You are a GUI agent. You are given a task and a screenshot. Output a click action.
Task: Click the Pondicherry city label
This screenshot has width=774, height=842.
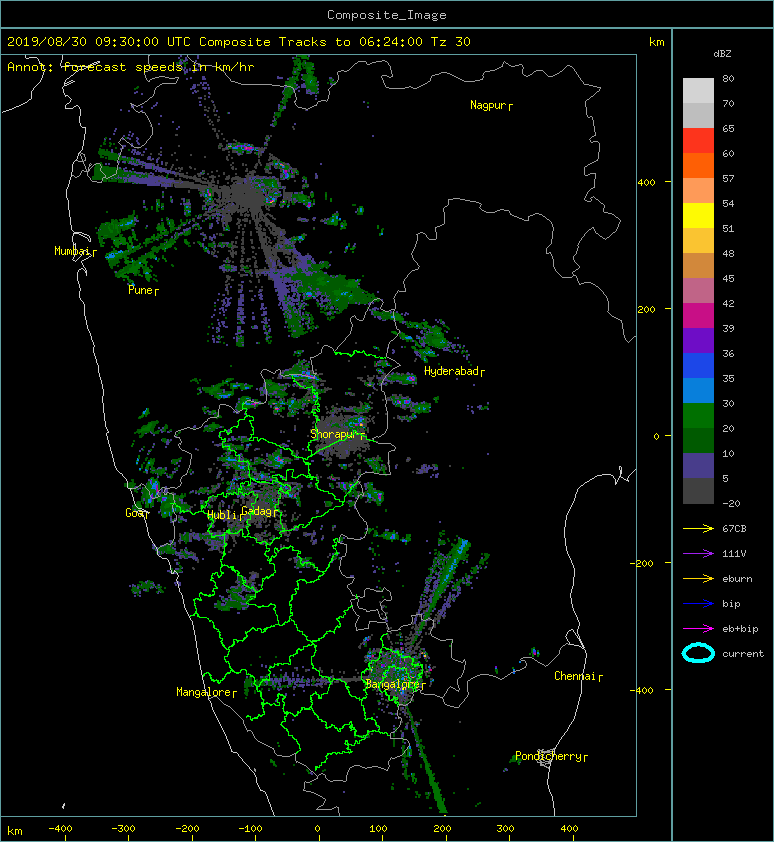(x=548, y=756)
